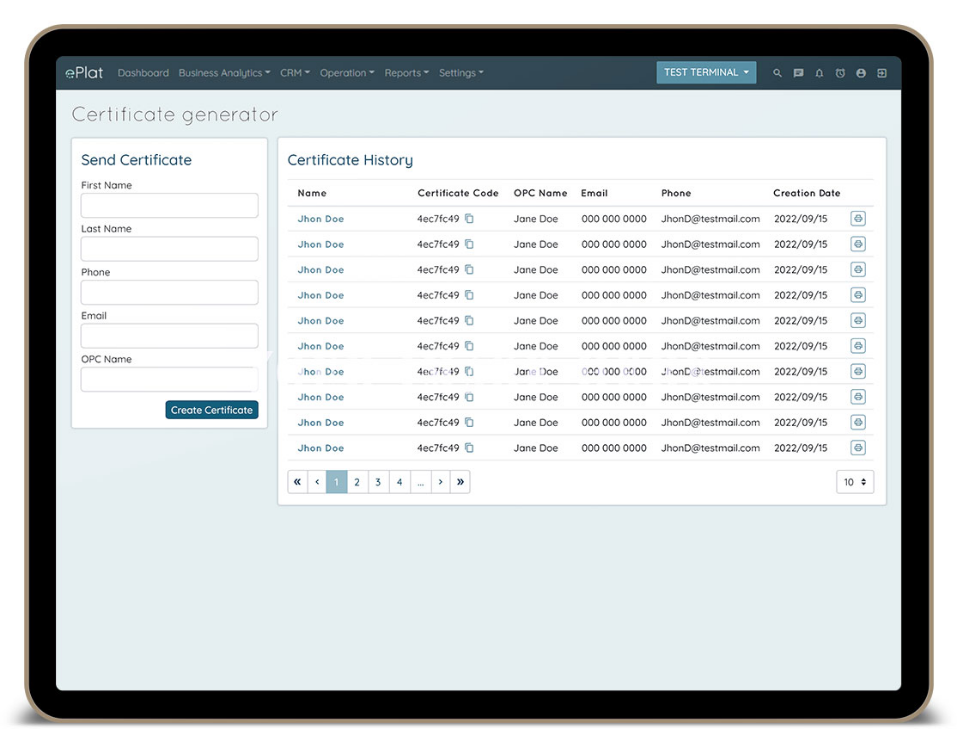Print the certificate in the second table row
957x729 pixels.
coord(858,244)
